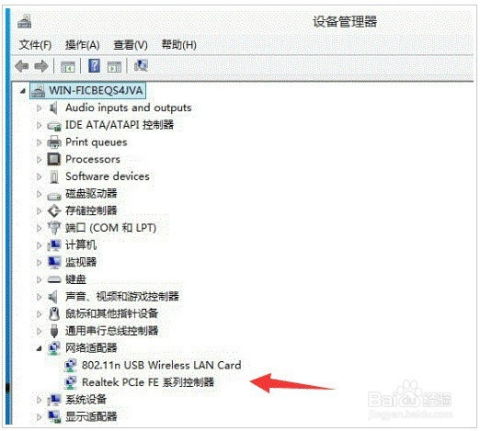Click the Scan for hardware changes icon
The image size is (480, 431).
(x=141, y=66)
